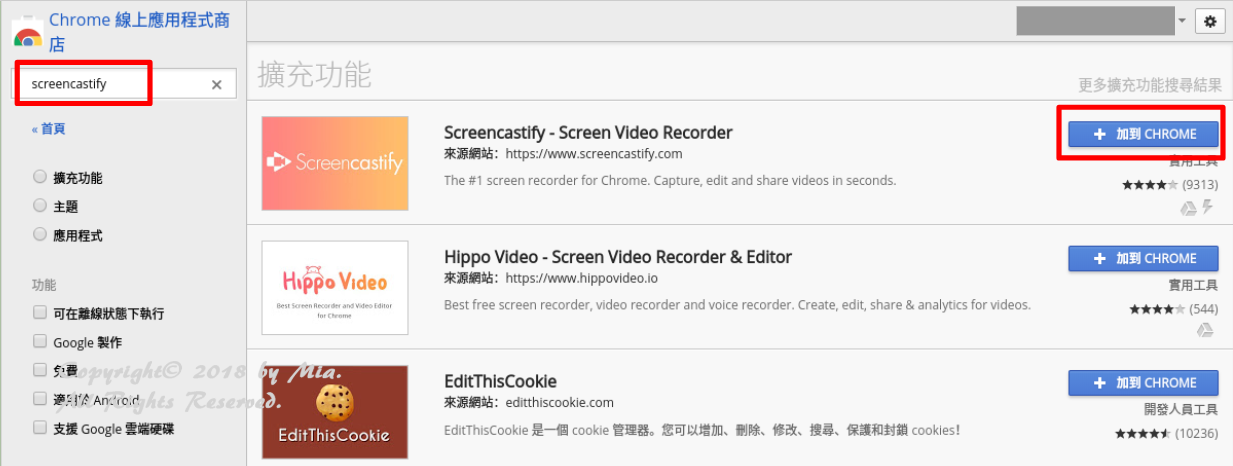The width and height of the screenshot is (1233, 466).
Task: Tick the Google 製作 checkbox
Action: [x=40, y=342]
